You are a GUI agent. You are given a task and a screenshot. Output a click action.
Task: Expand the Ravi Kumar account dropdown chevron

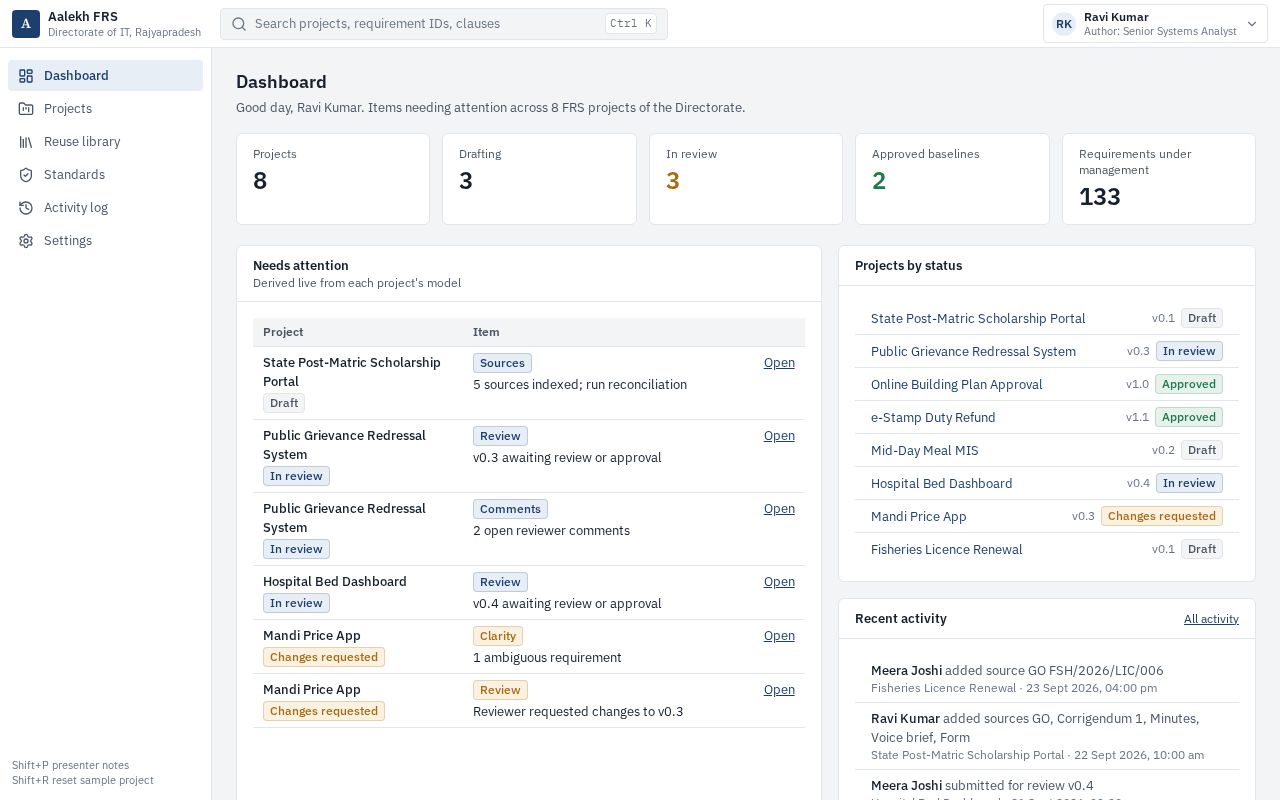[1251, 24]
